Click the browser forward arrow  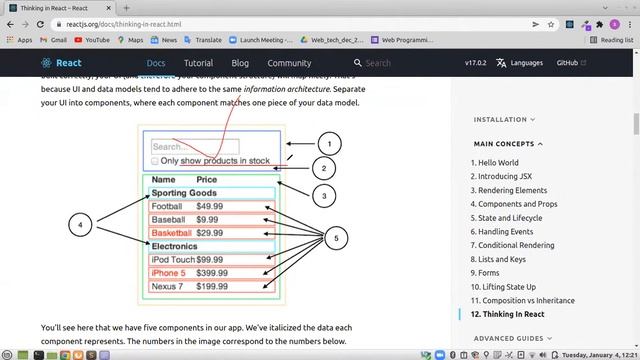point(25,24)
